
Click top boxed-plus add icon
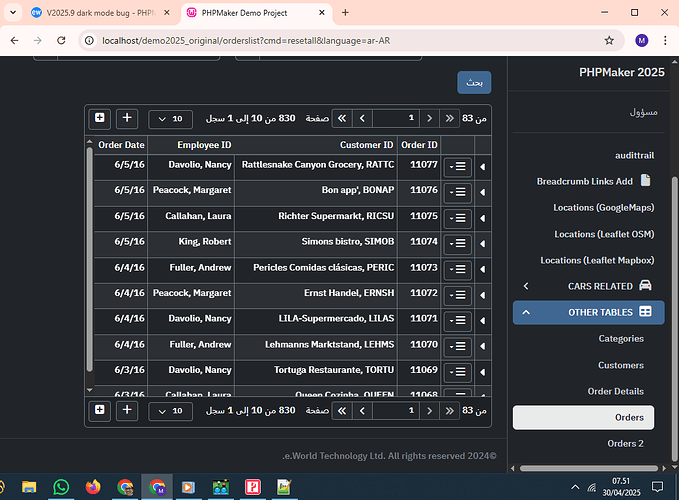pos(100,118)
